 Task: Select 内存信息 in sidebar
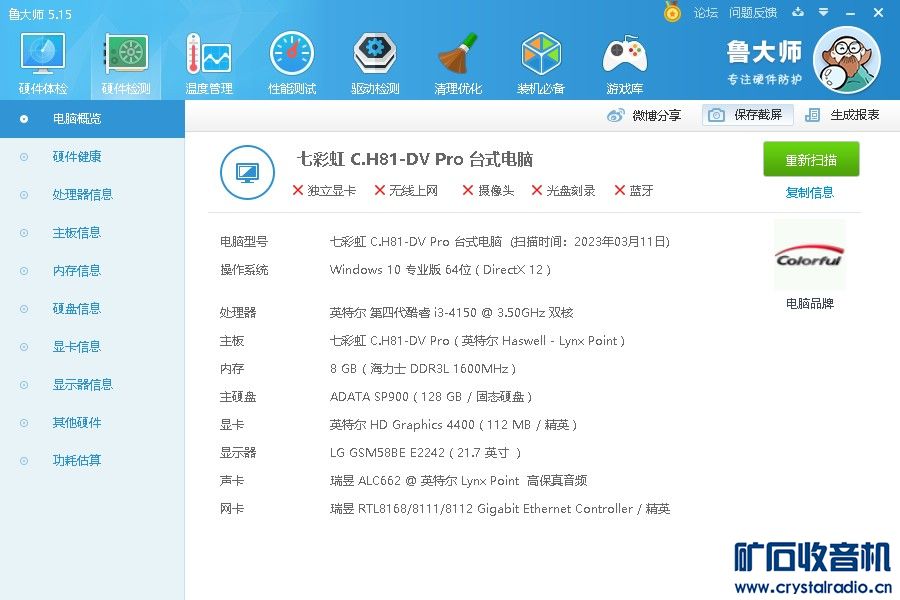77,270
